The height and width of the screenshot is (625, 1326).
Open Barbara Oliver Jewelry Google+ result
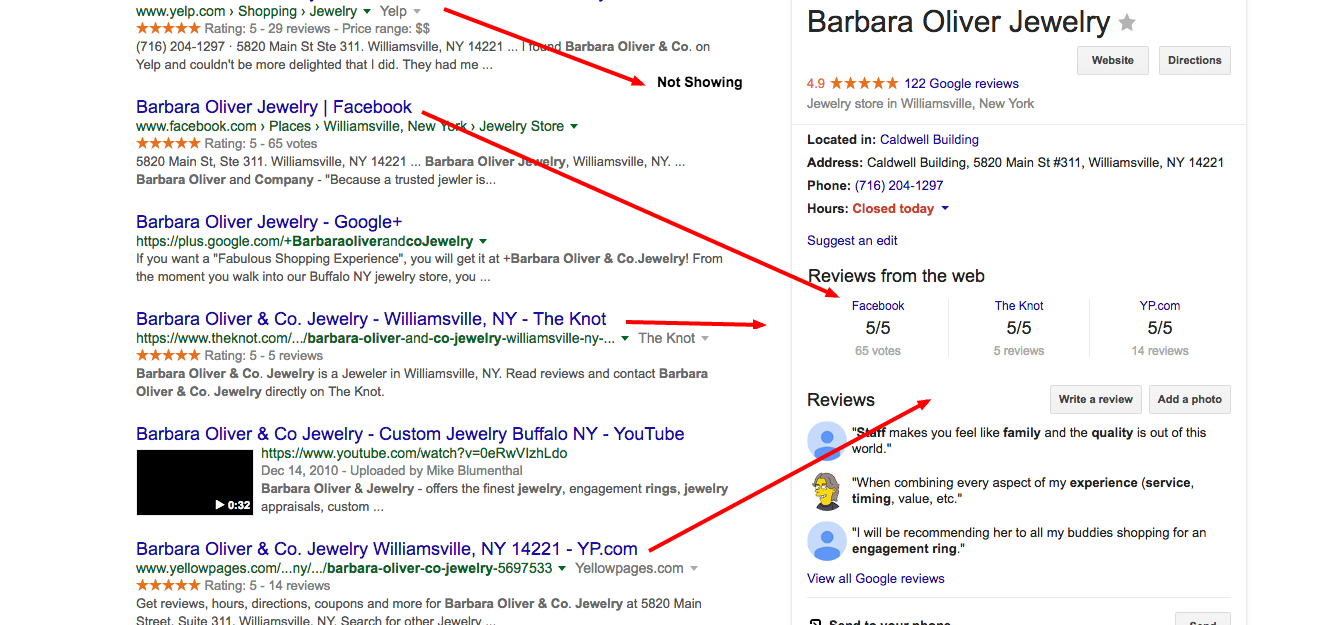point(269,222)
